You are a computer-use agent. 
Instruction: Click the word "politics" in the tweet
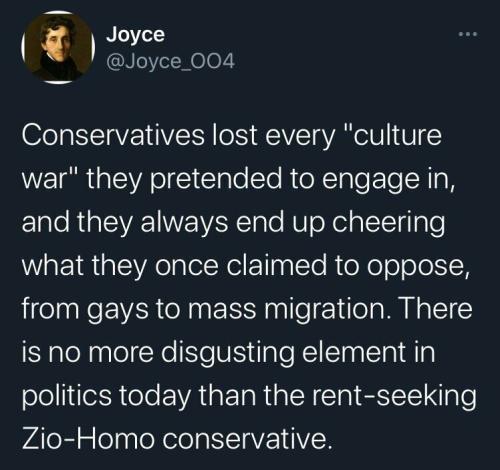point(67,396)
